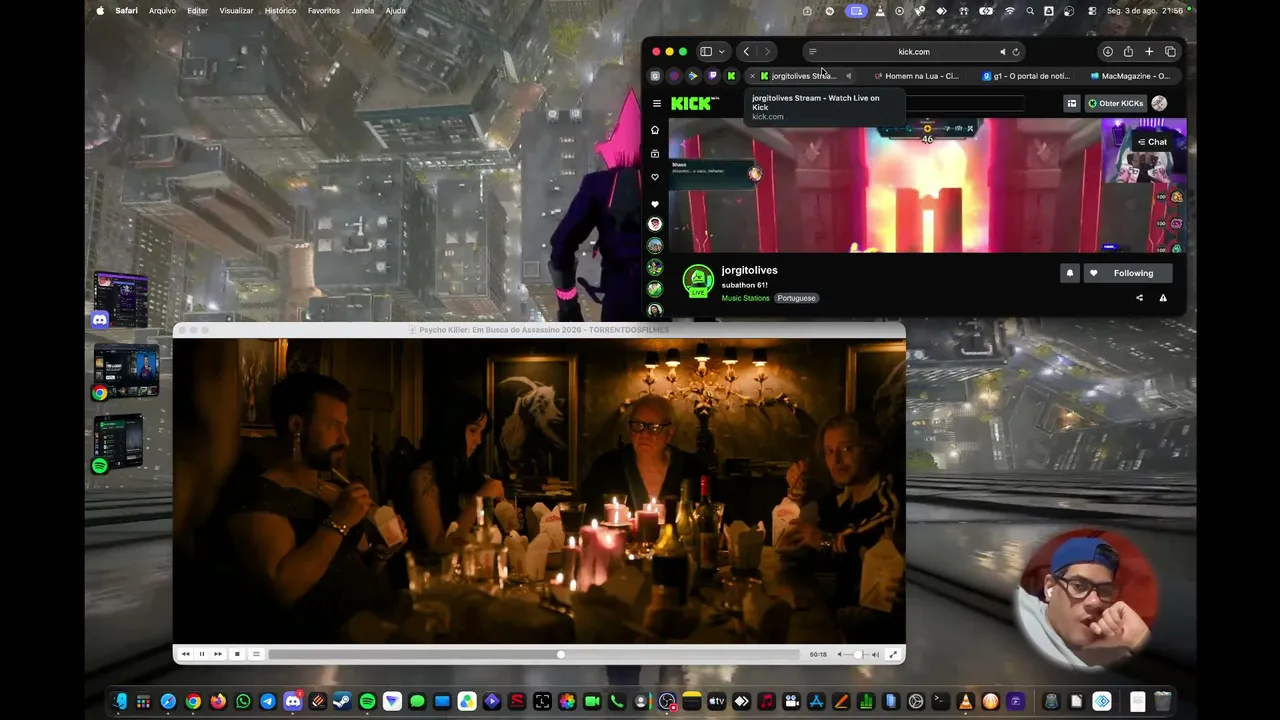1280x720 pixels.
Task: Select the Spotify Stage Manager window thumbnail
Action: [118, 442]
